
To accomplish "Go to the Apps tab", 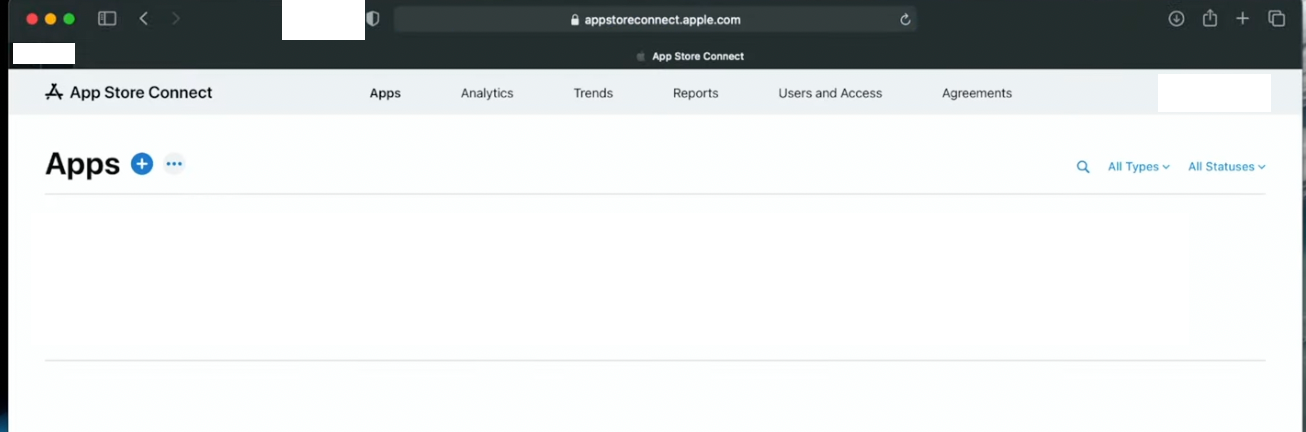I will tap(385, 93).
